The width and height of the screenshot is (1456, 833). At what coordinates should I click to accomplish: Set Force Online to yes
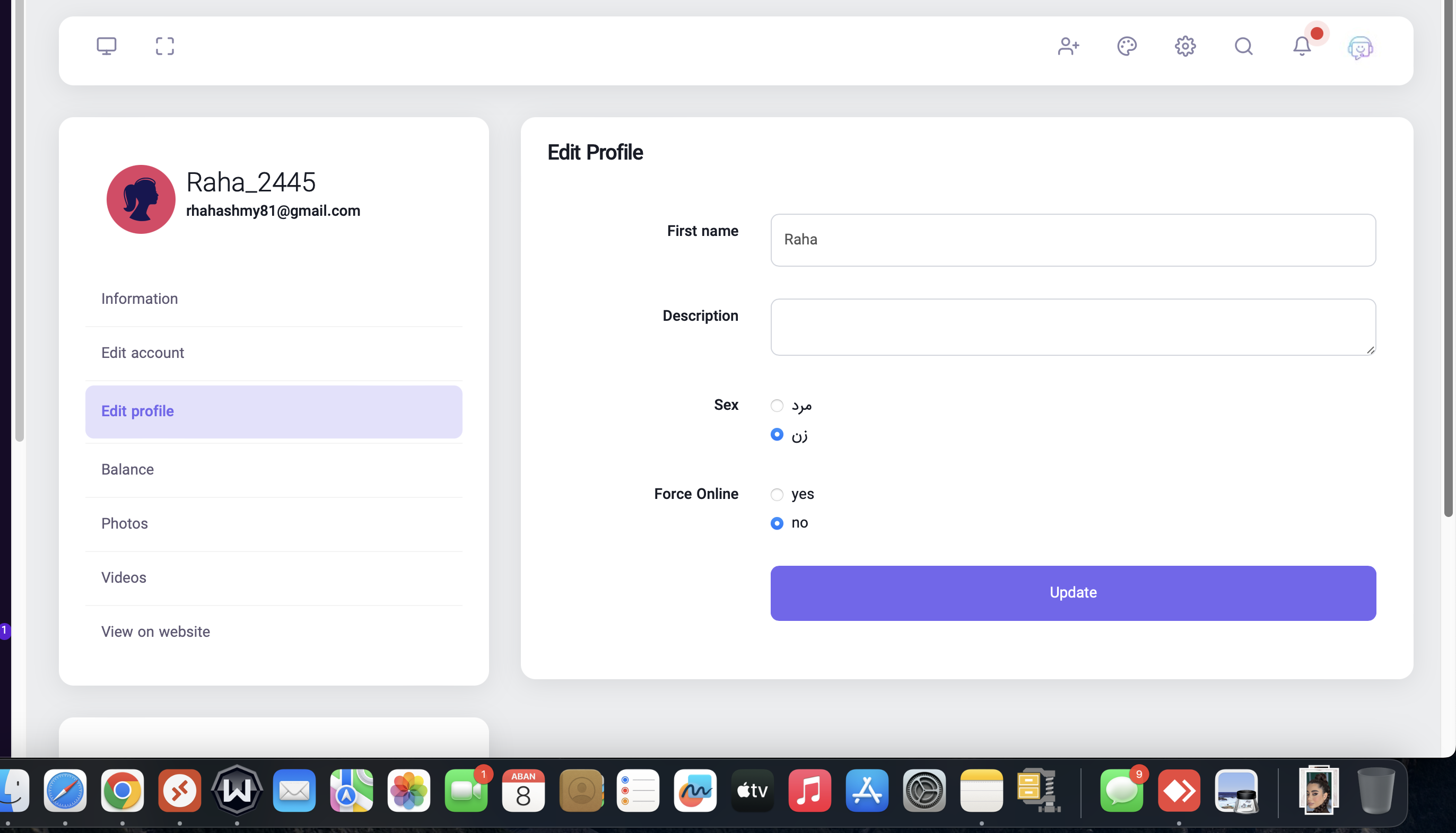point(777,494)
